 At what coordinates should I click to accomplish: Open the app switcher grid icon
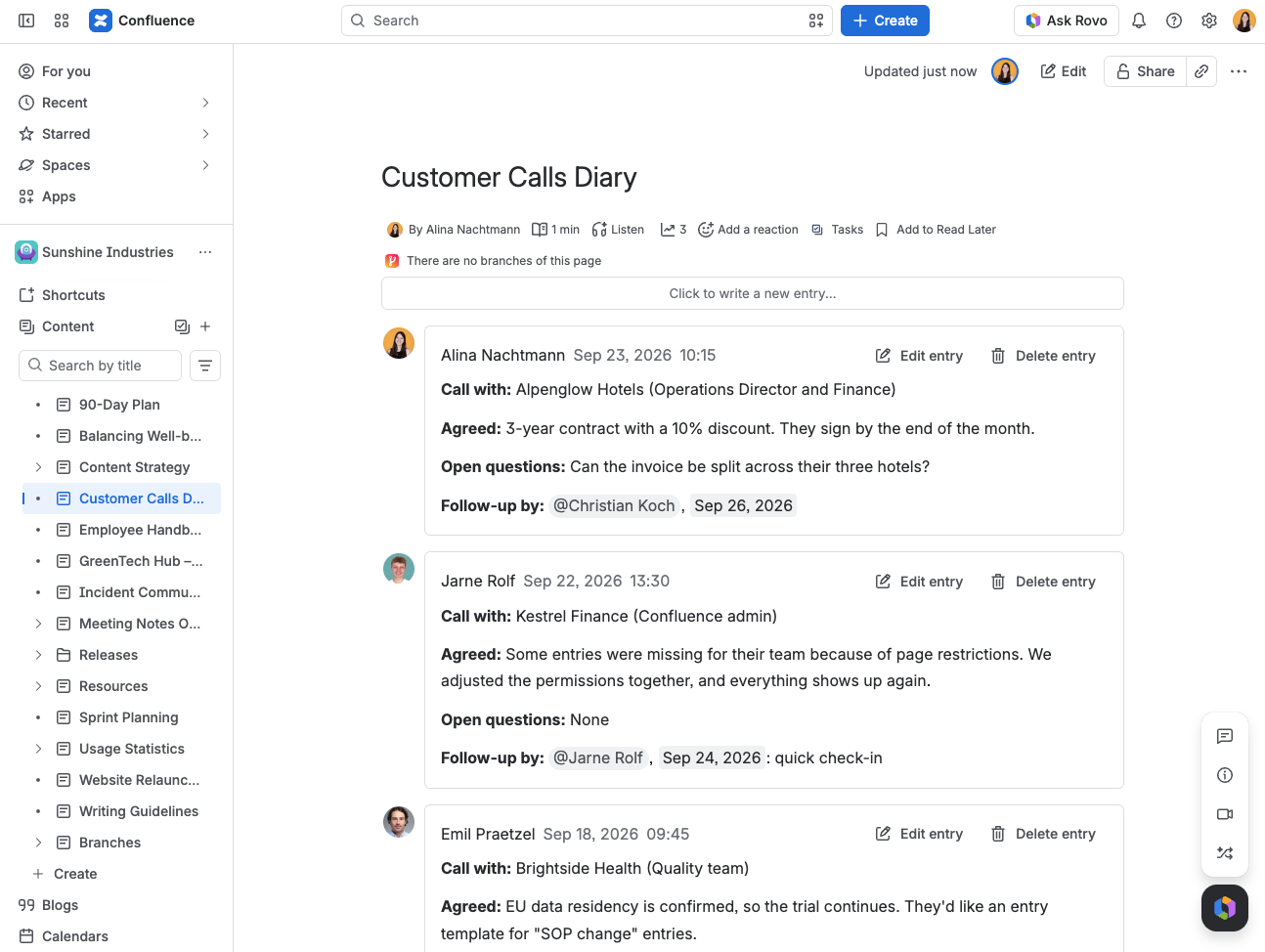click(62, 21)
